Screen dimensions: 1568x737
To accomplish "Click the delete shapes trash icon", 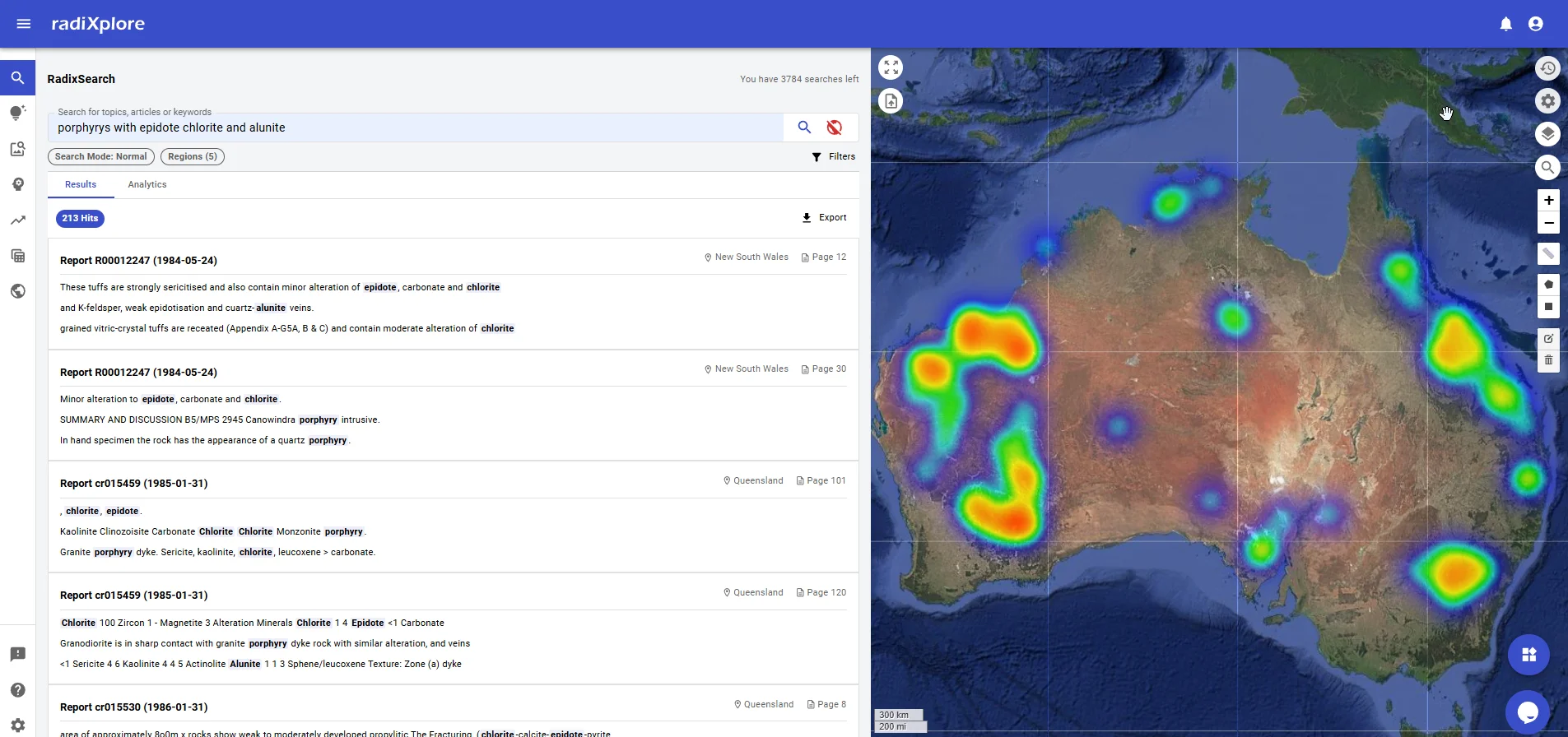I will 1548,360.
